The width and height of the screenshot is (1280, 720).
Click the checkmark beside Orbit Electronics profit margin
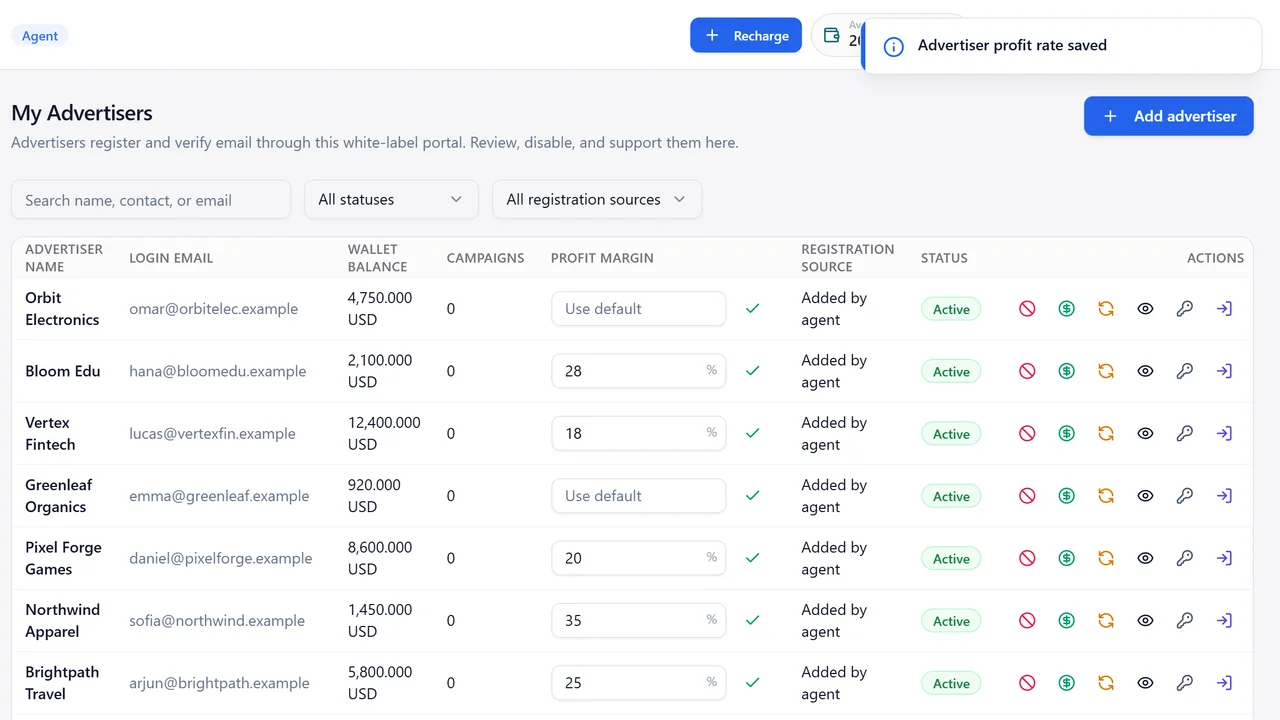tap(753, 309)
